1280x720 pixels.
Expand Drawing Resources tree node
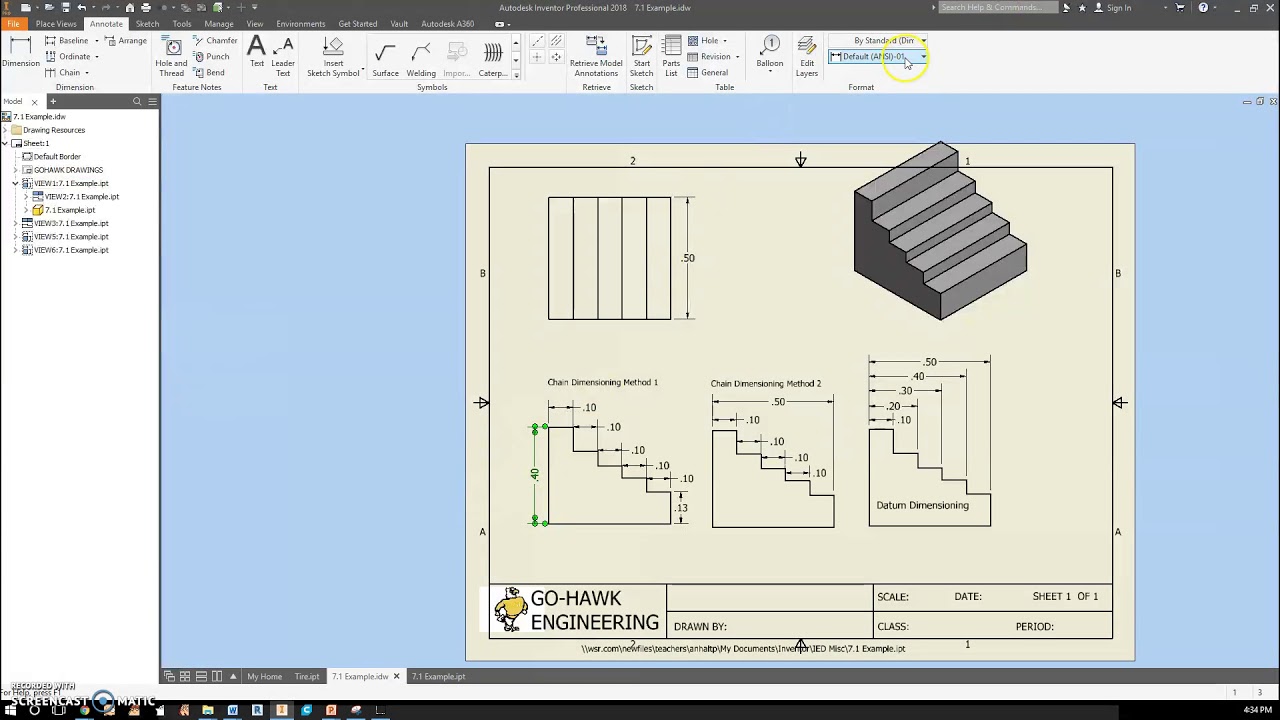(5, 130)
